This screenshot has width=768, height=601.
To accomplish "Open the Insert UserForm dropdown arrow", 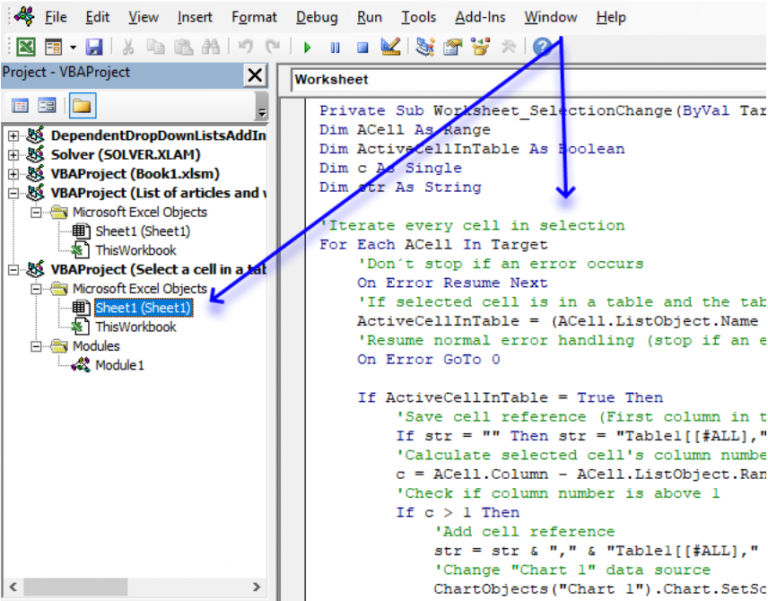I will pos(73,47).
